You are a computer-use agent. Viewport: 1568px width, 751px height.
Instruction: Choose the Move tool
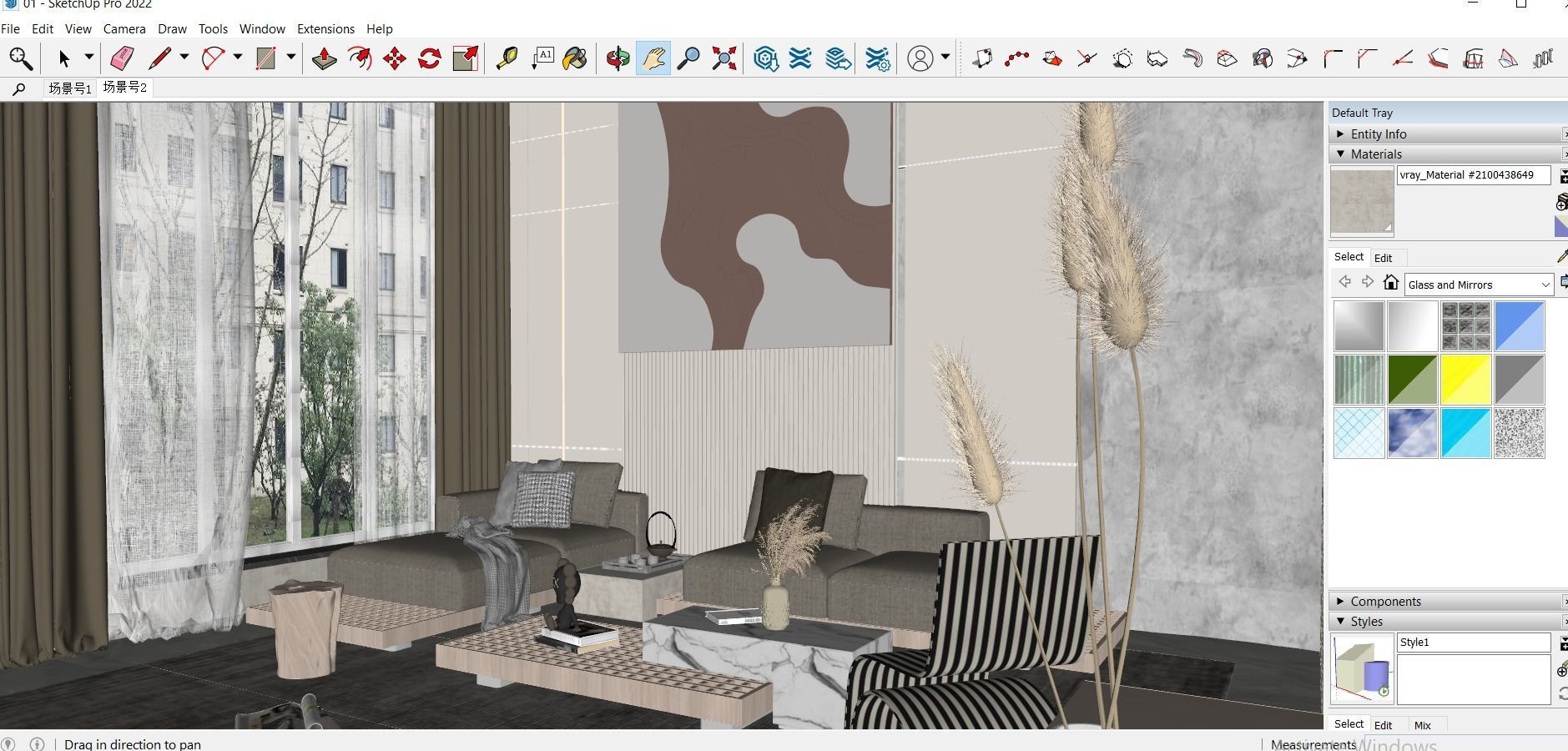tap(394, 58)
